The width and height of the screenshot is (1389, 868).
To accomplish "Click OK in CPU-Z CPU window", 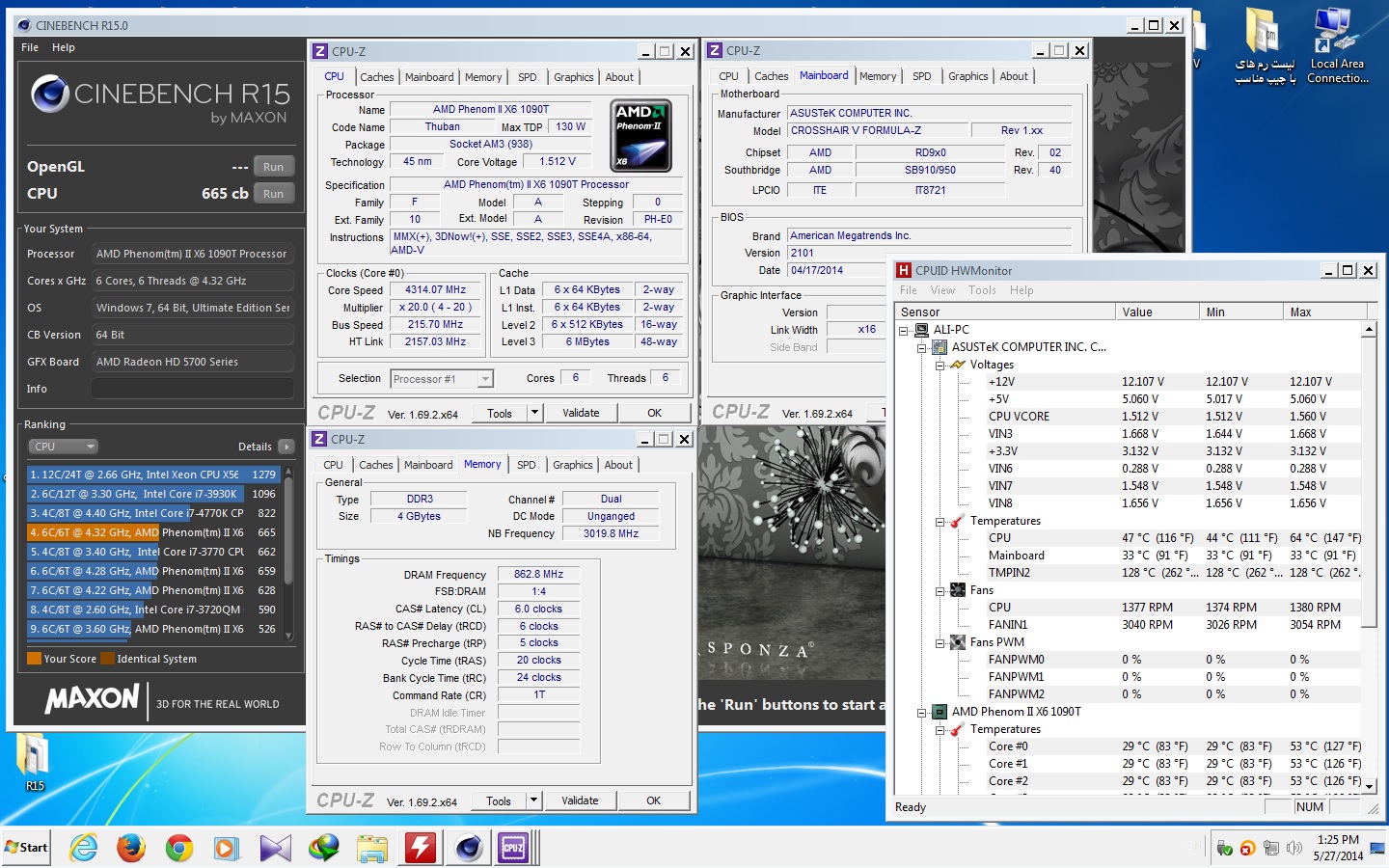I will click(654, 413).
